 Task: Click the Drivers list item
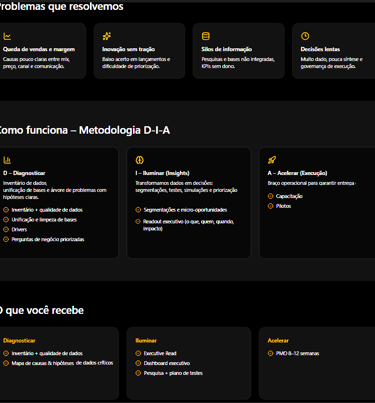(x=15, y=229)
